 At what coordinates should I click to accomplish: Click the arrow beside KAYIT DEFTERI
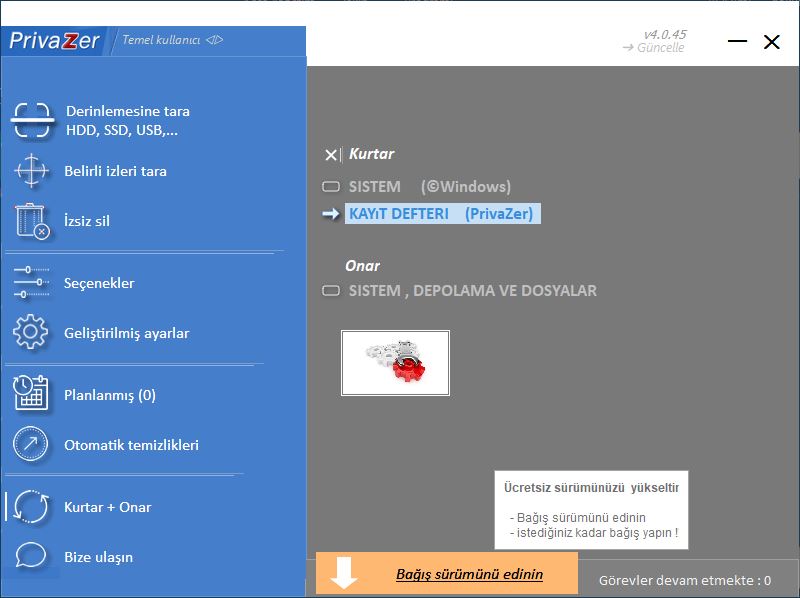coord(331,214)
